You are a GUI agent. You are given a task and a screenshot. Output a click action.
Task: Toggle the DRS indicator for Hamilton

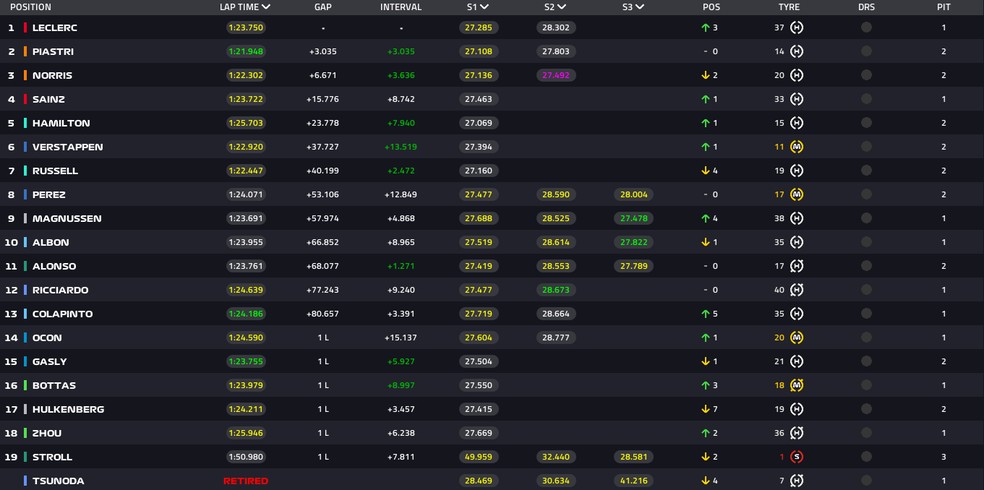(866, 123)
